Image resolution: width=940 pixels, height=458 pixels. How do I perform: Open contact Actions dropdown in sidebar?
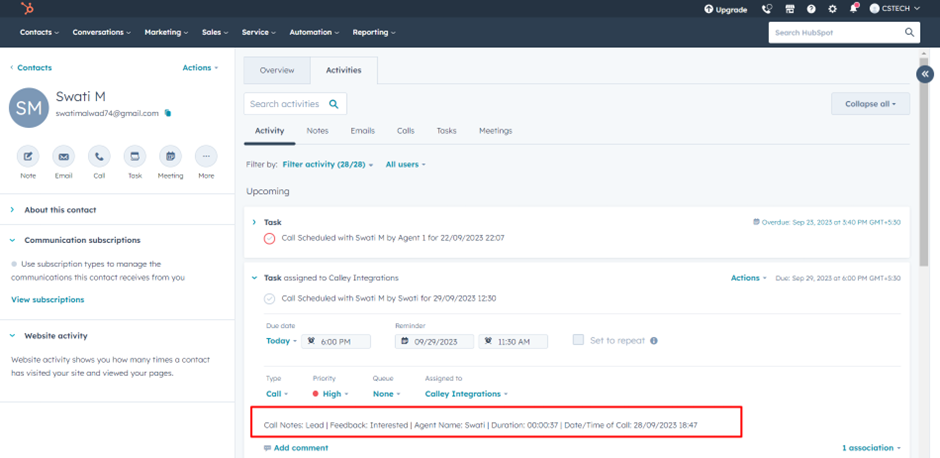pyautogui.click(x=200, y=68)
